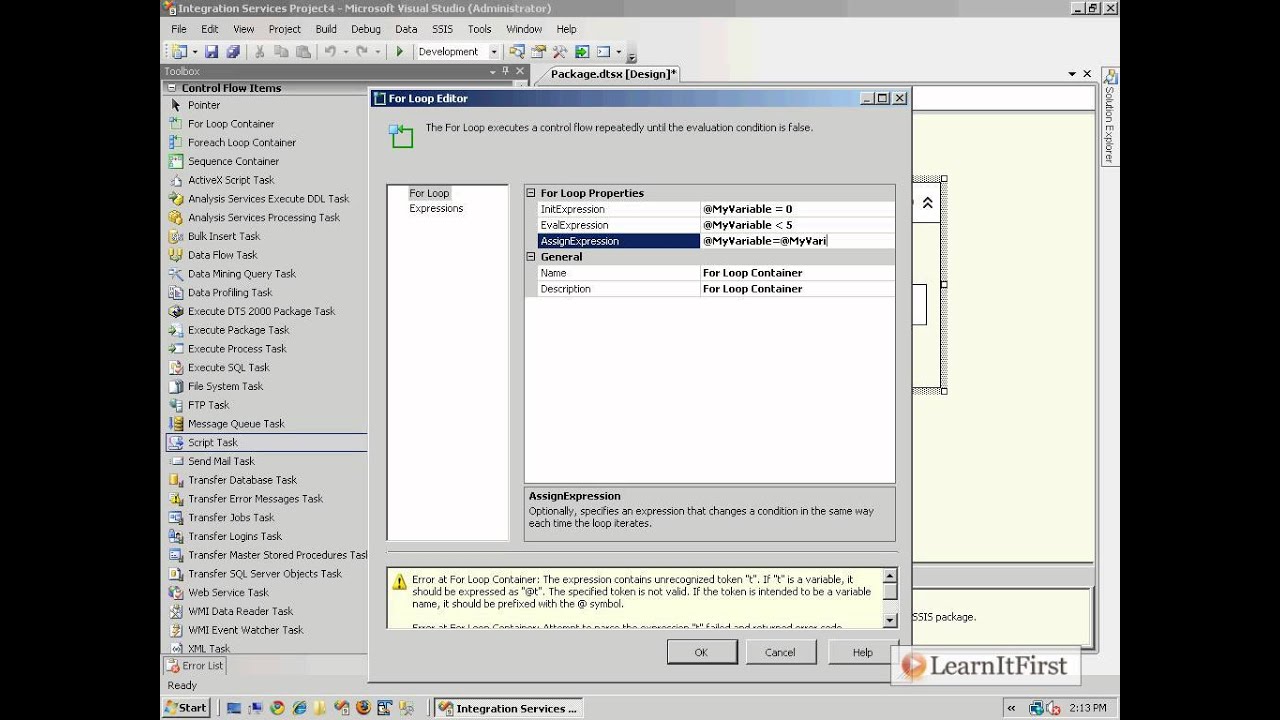This screenshot has width=1280, height=720.
Task: Choose Web Service Task toolbox item
Action: click(228, 592)
